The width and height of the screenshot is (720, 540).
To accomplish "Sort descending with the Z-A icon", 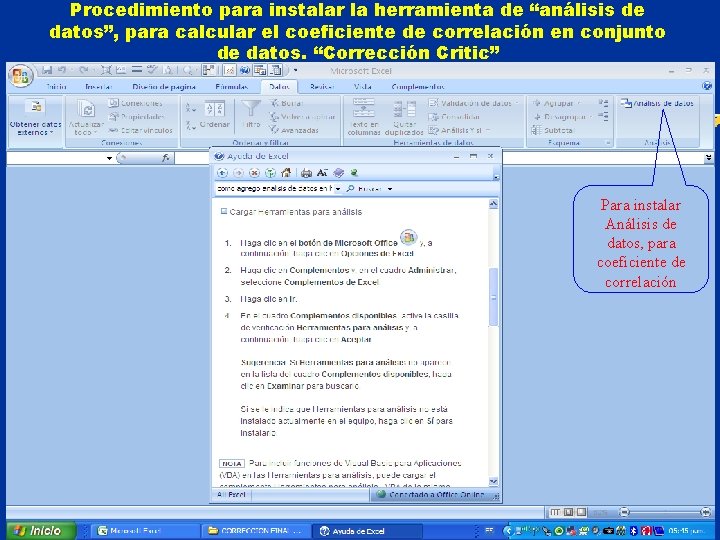I will click(x=191, y=125).
